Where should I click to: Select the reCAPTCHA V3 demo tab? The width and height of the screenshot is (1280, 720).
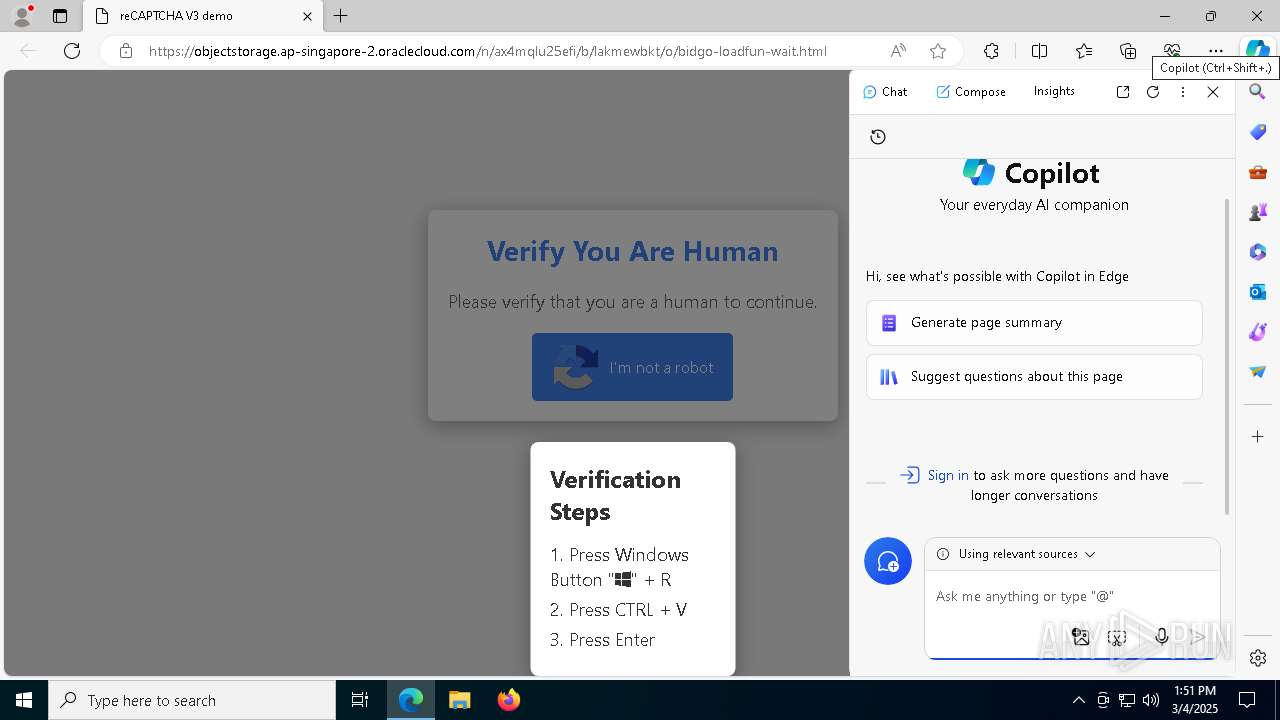pyautogui.click(x=203, y=16)
